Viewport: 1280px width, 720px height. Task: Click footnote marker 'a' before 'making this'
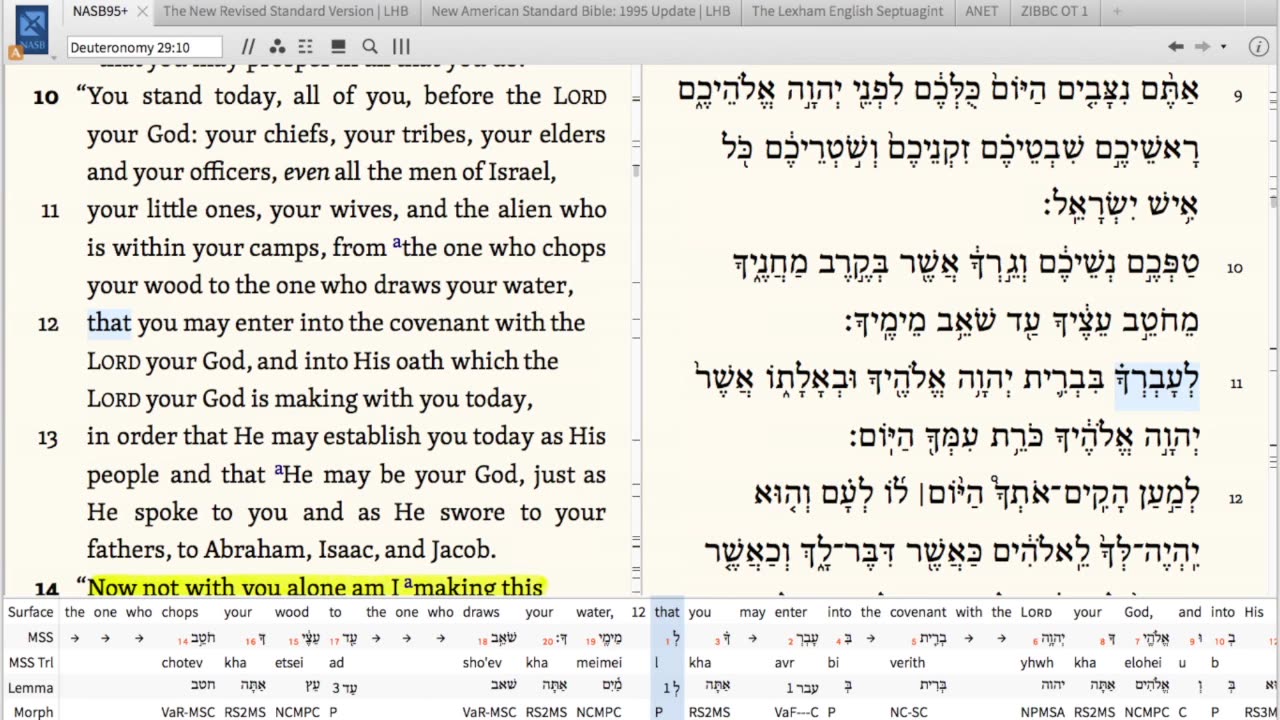click(407, 582)
